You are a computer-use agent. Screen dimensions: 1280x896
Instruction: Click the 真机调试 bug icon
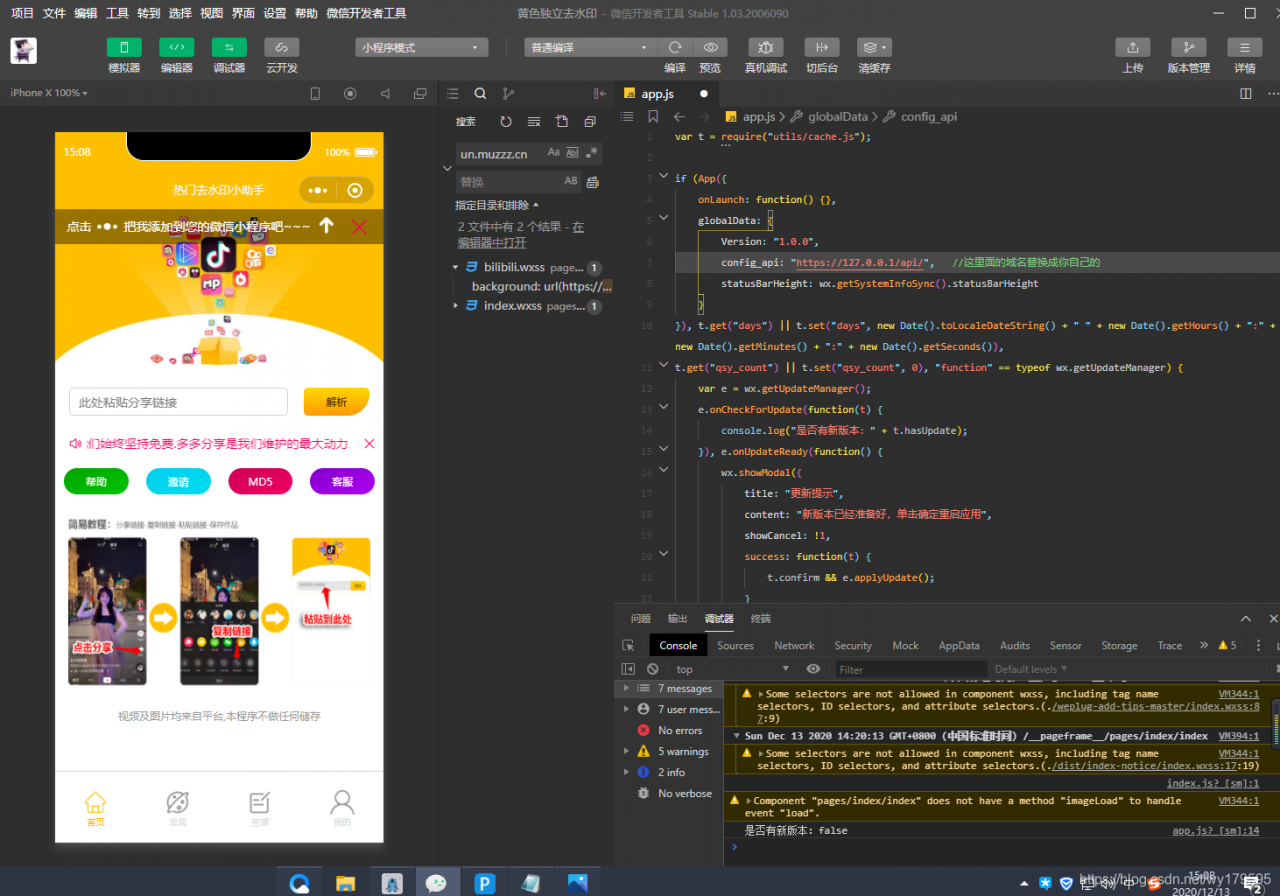tap(765, 48)
